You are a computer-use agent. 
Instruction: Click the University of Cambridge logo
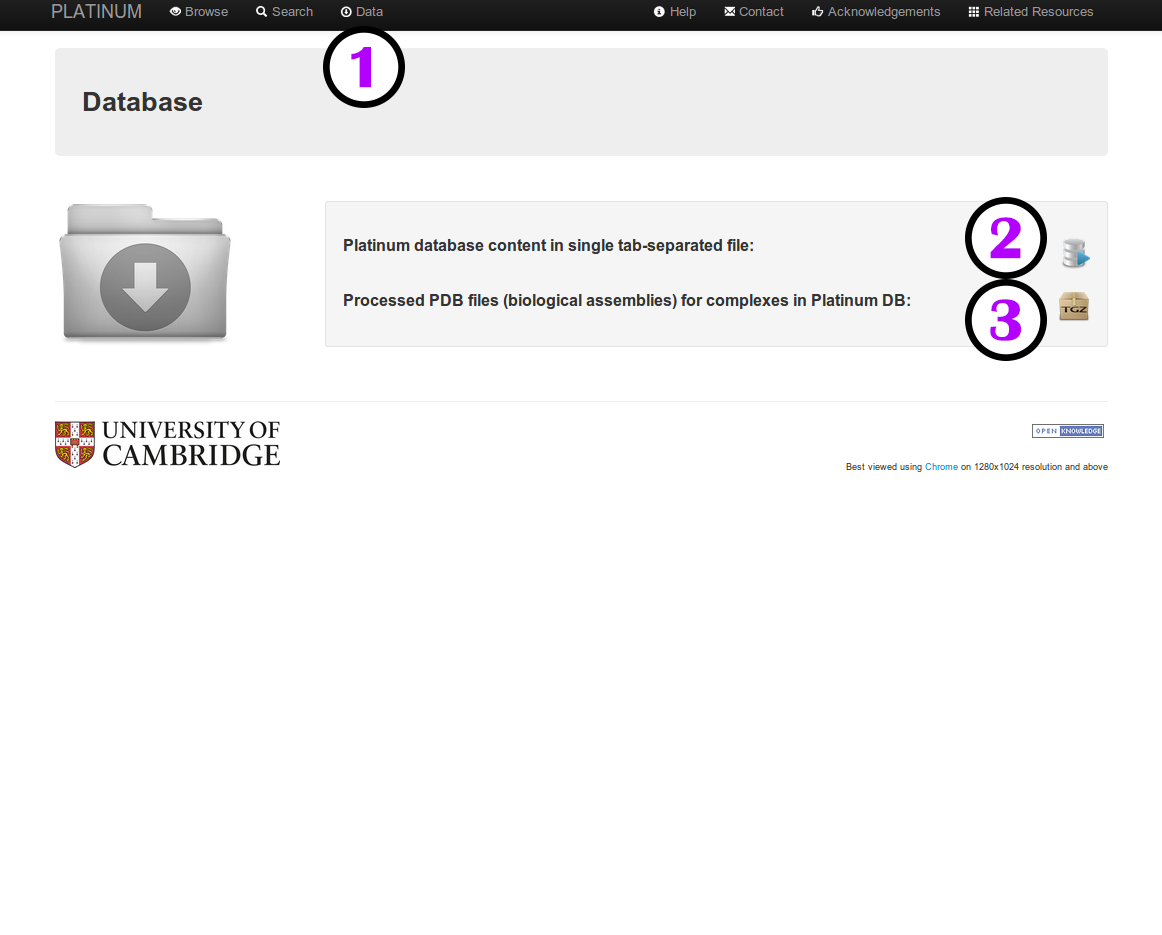168,444
